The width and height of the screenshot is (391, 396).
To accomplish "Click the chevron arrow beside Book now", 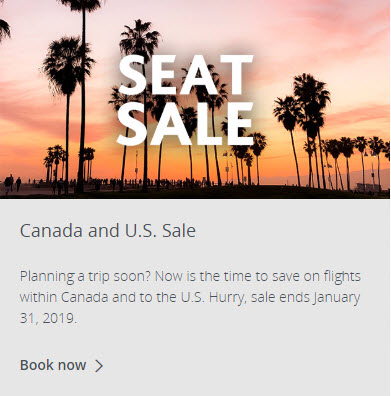I will coord(99,366).
